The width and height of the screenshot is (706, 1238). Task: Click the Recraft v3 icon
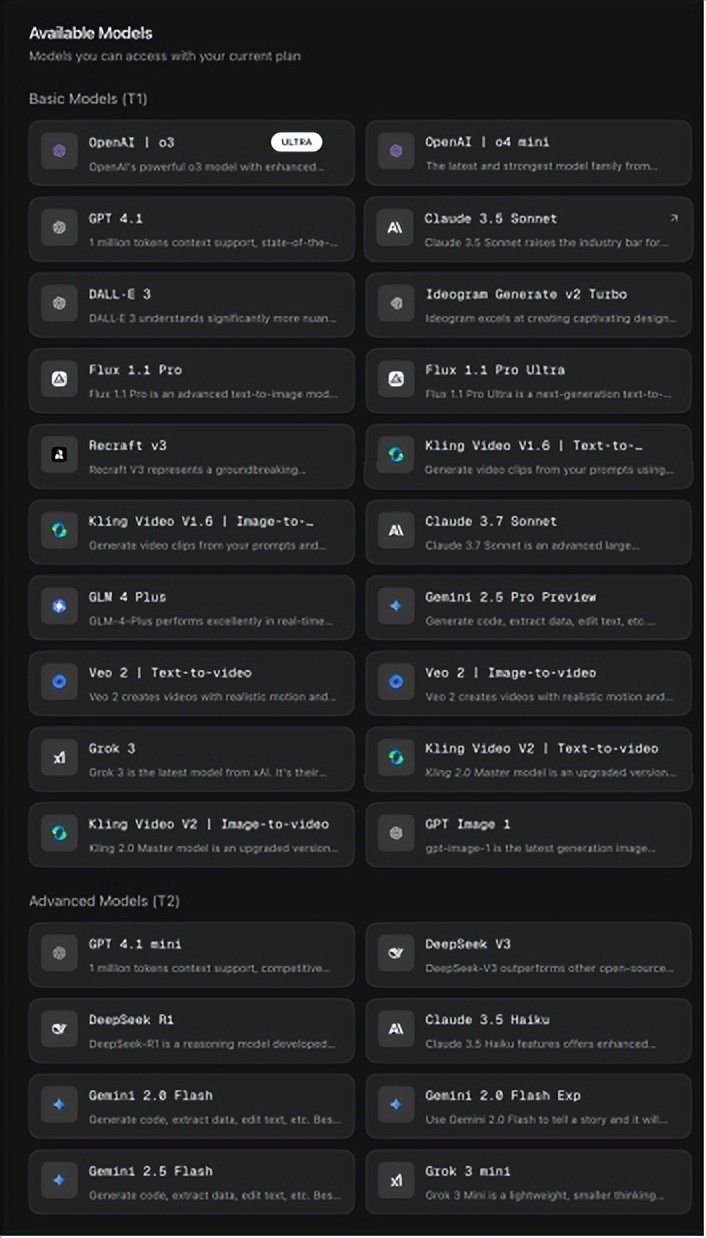[x=59, y=455]
